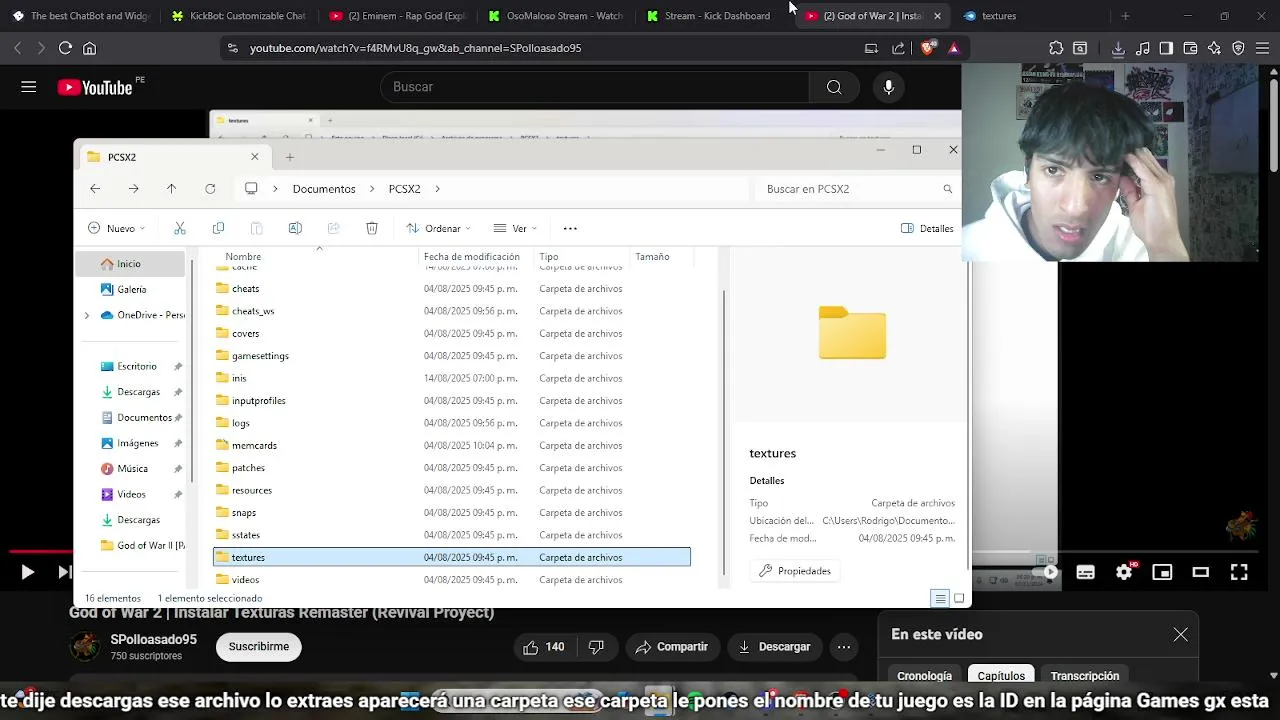Open Propiedades of textures folder

795,571
